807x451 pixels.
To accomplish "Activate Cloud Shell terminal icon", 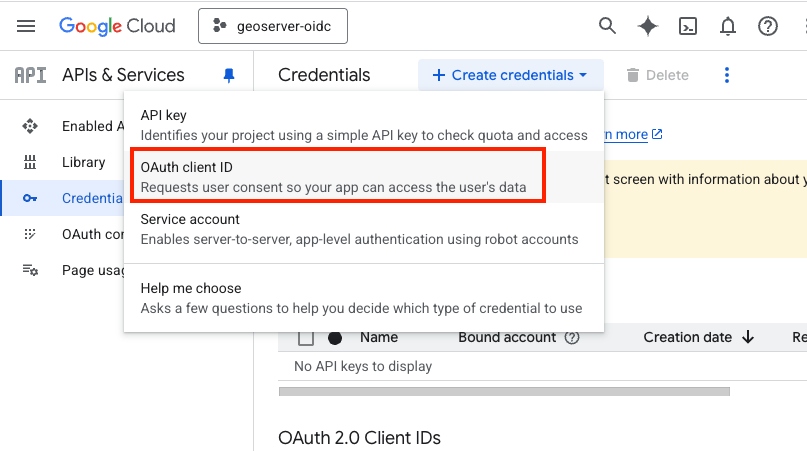I will (x=688, y=26).
